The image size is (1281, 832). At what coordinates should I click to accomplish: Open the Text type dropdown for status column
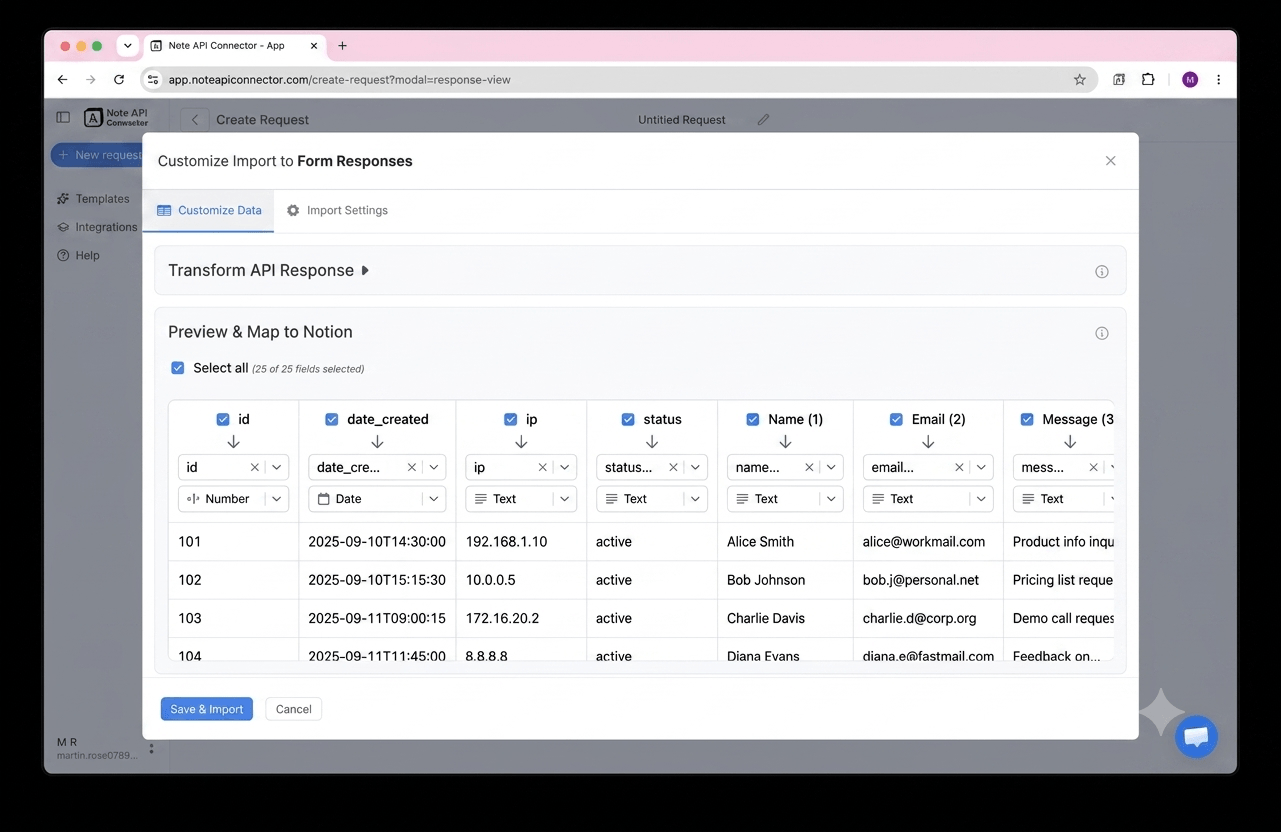coord(652,499)
